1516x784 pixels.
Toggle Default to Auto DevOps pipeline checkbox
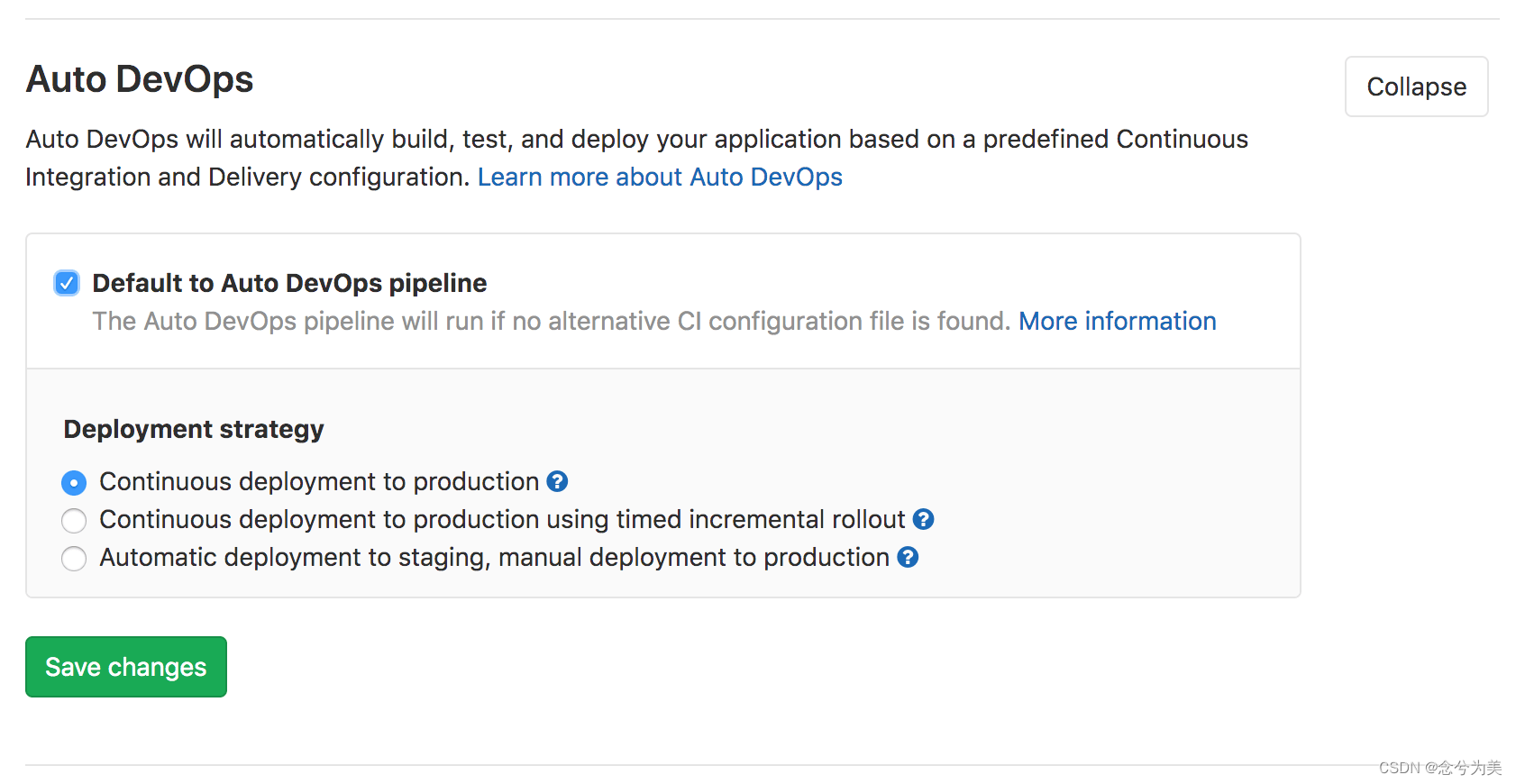tap(67, 283)
